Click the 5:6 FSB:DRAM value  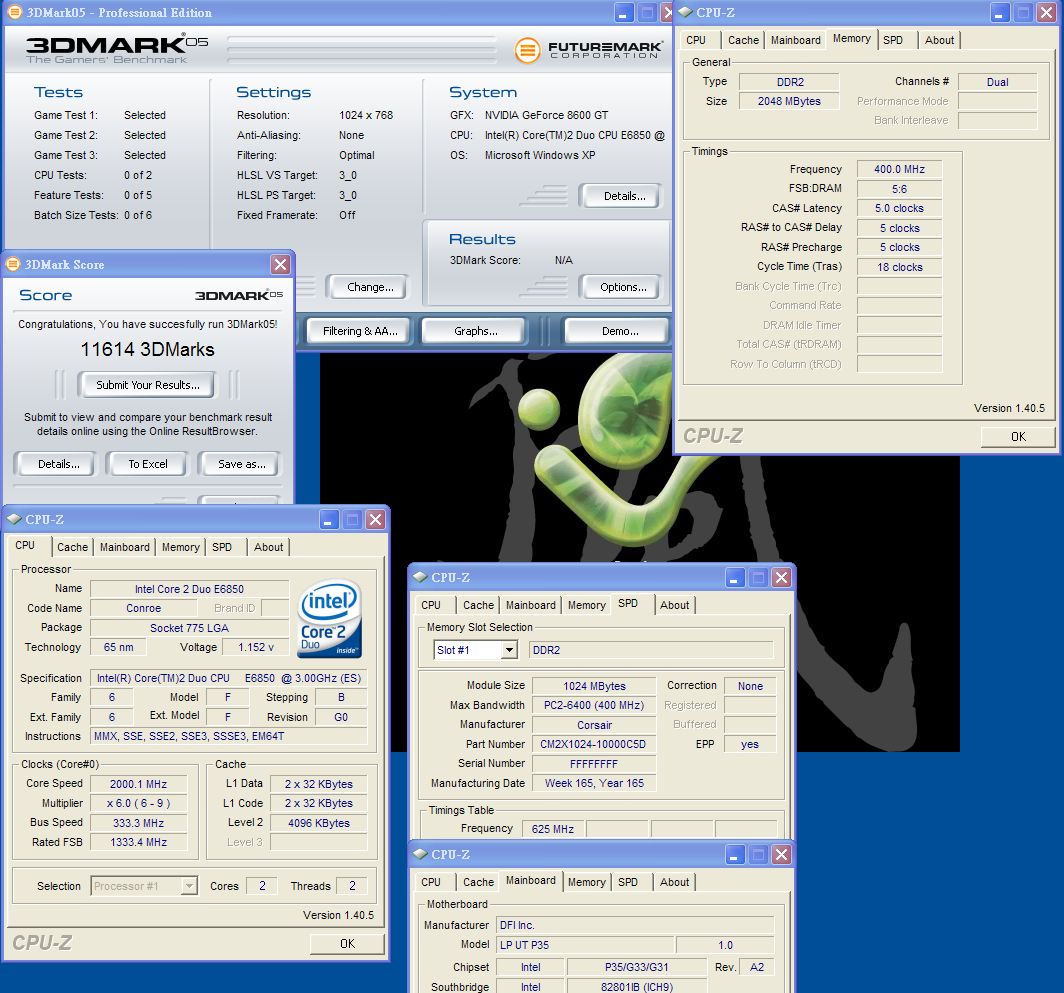click(x=899, y=189)
